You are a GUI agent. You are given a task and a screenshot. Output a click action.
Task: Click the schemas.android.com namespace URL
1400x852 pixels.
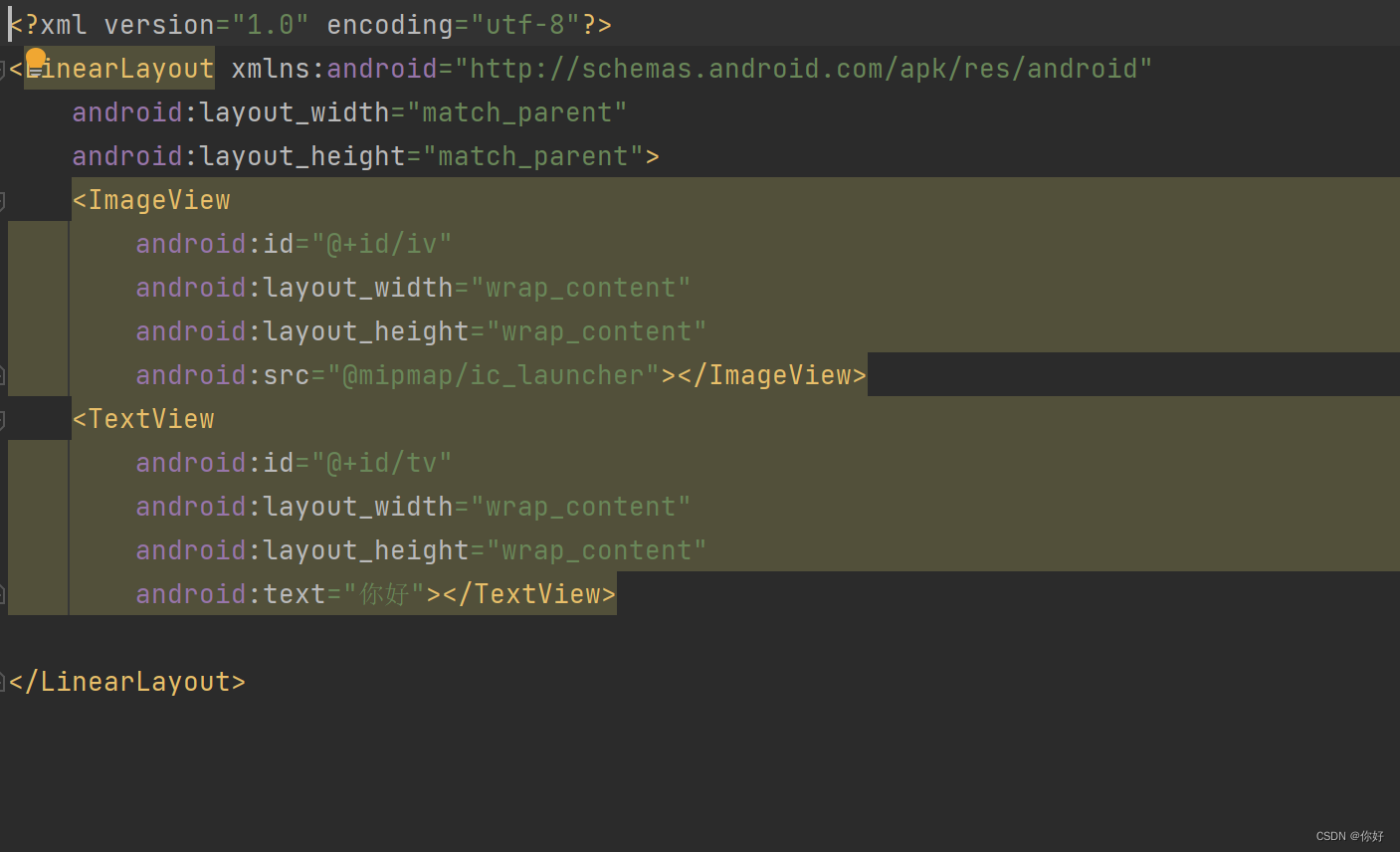click(803, 69)
